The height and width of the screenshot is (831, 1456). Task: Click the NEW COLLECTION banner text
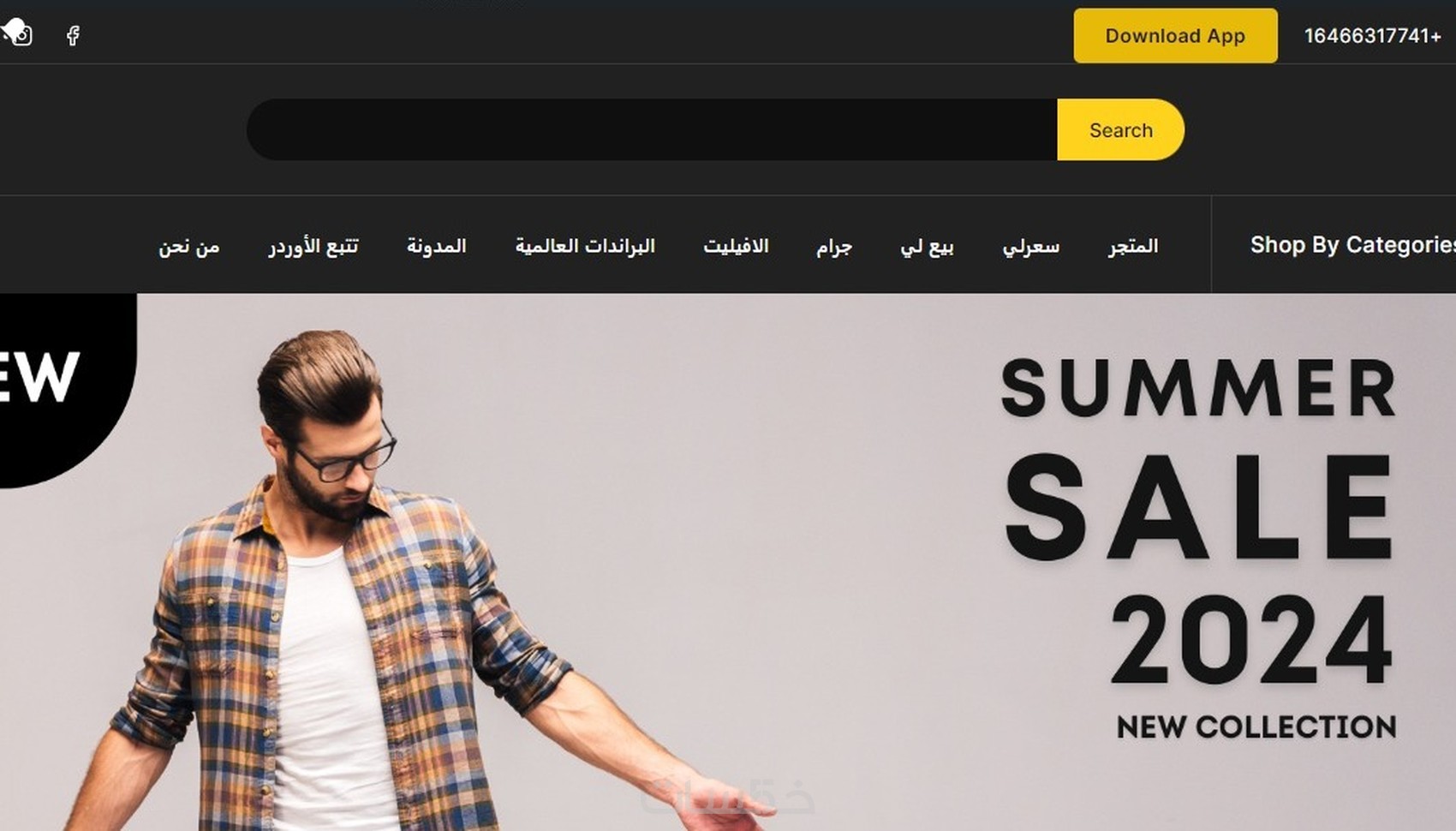[x=1256, y=727]
